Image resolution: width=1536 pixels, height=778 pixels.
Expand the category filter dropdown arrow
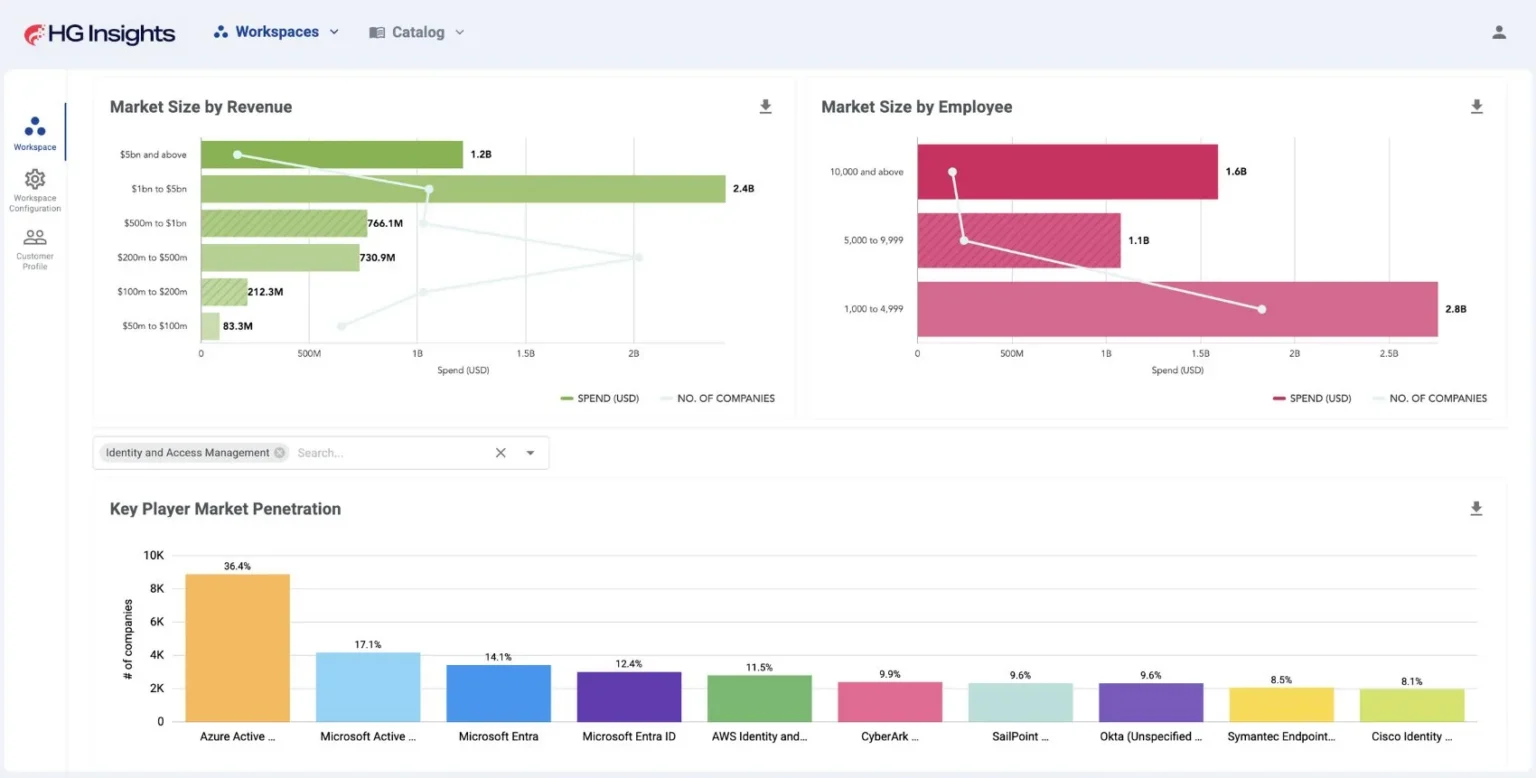tap(530, 453)
